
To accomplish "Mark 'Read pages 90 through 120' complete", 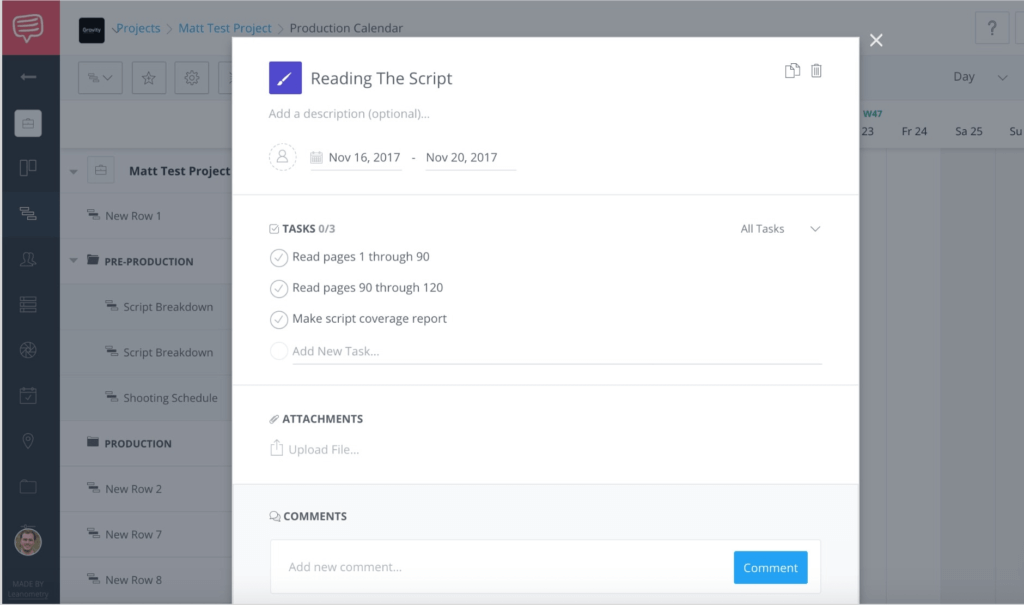I will [x=279, y=289].
